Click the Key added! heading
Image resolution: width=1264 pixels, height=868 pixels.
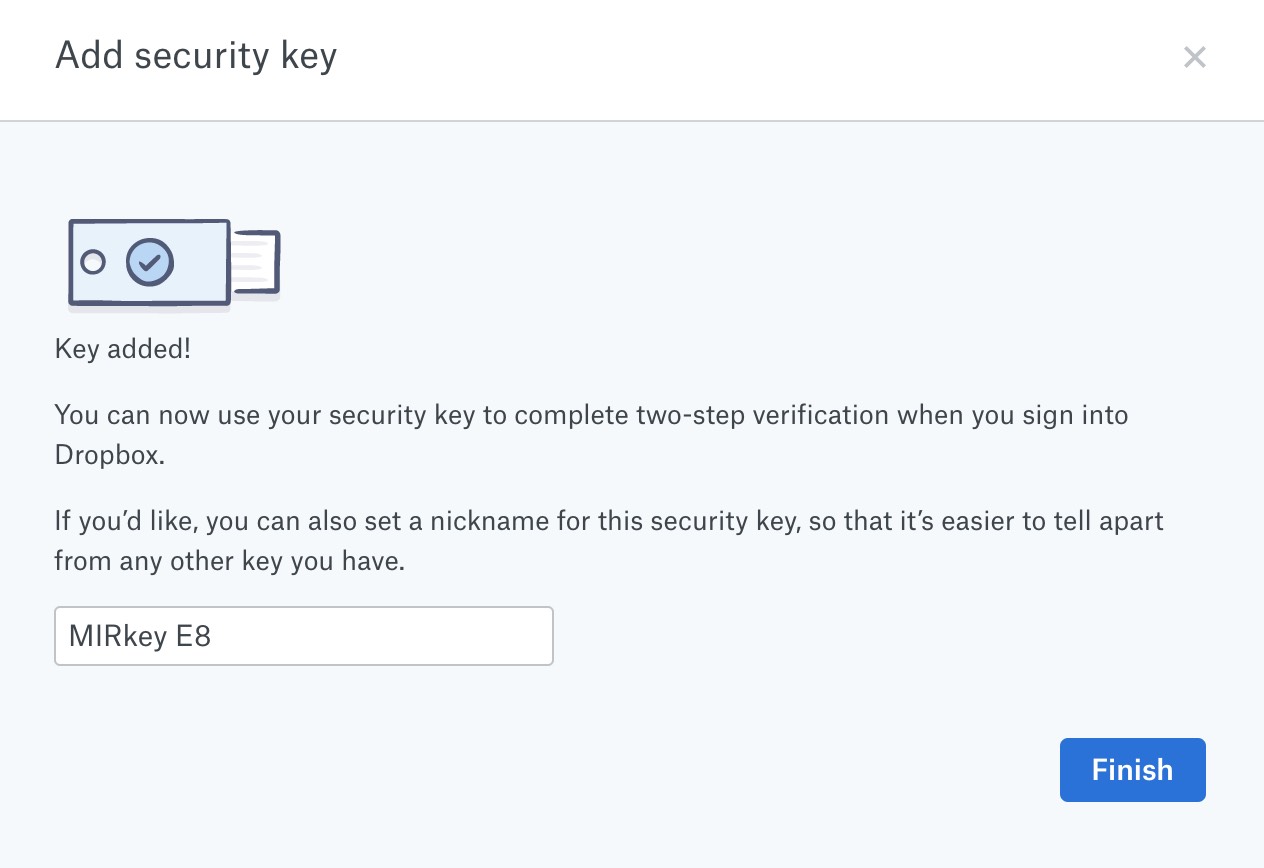click(122, 349)
